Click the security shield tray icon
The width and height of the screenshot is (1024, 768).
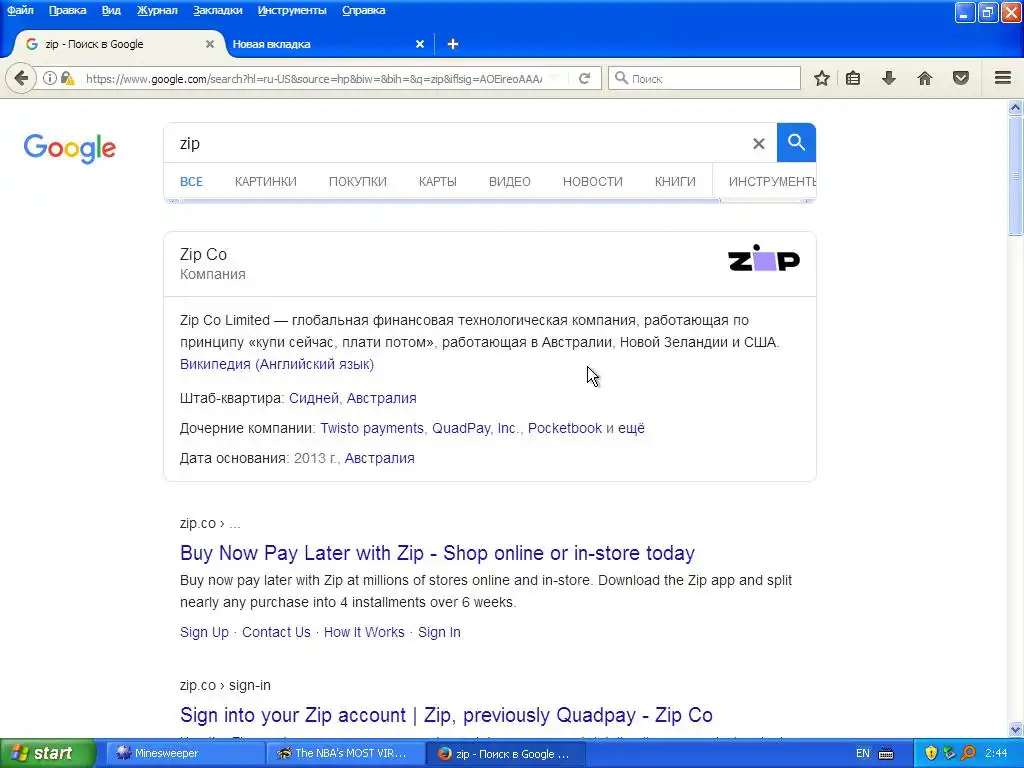tap(931, 754)
